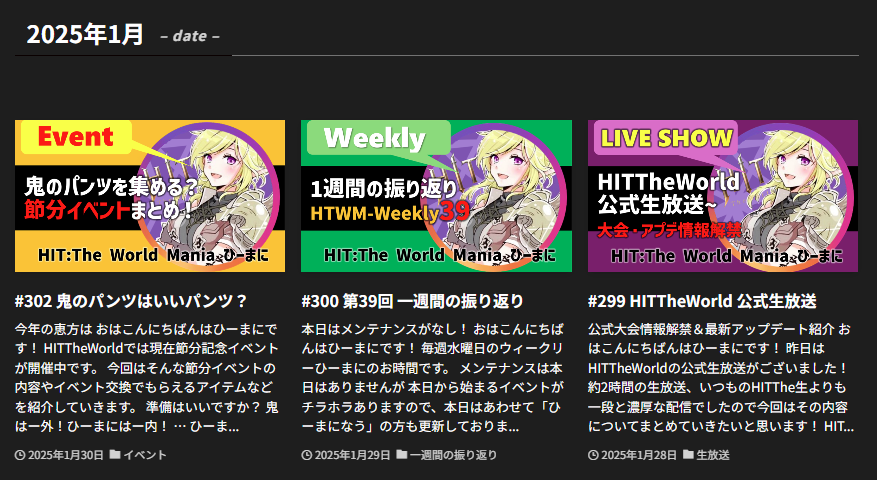
Task: Click the date text 2025年1月30日
Action: pyautogui.click(x=66, y=455)
